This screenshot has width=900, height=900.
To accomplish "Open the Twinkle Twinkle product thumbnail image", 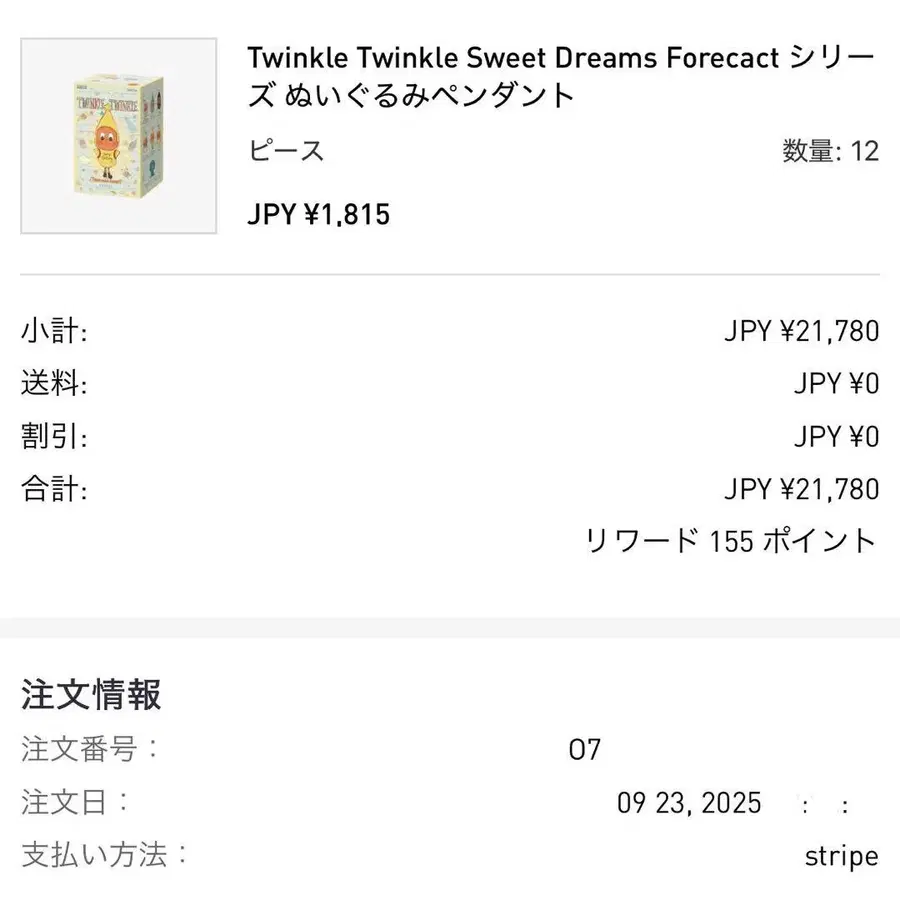I will click(119, 136).
